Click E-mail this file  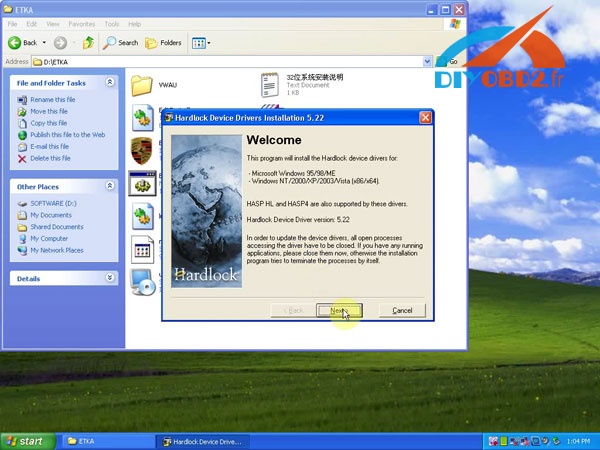point(43,147)
